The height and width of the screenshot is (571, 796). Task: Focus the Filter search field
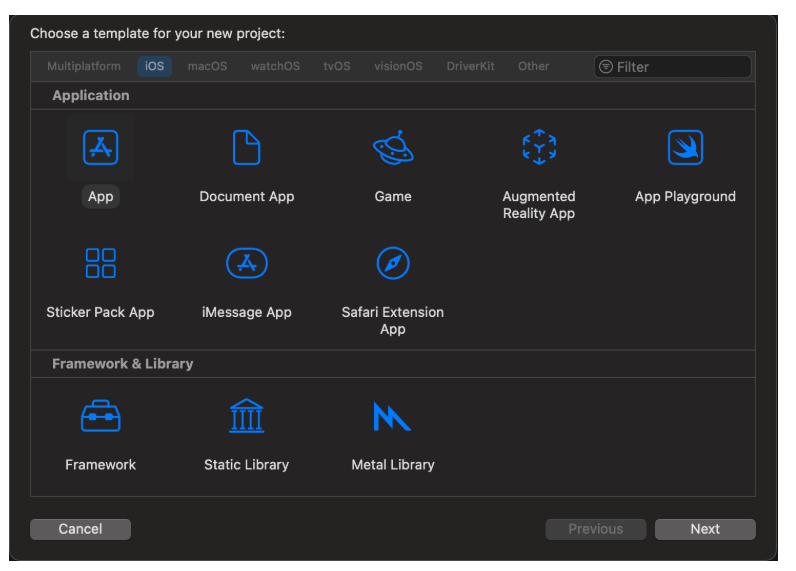(x=680, y=67)
